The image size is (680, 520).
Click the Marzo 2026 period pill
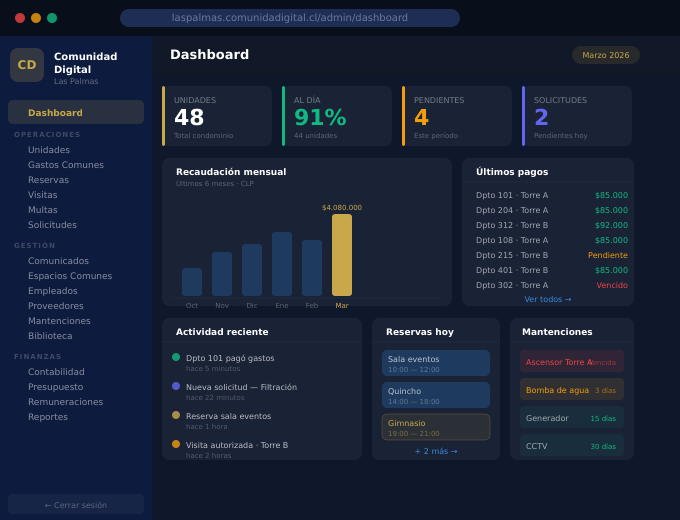(606, 55)
